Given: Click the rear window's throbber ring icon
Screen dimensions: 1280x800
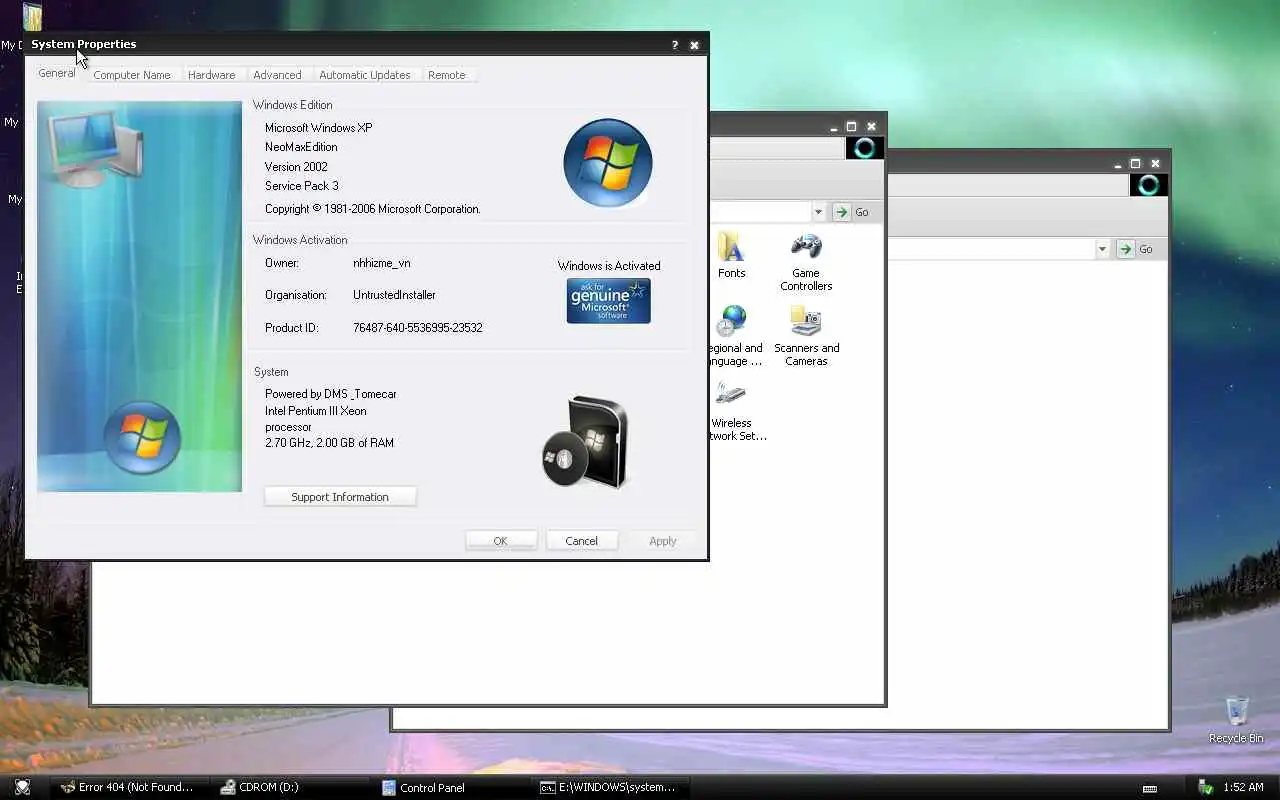Looking at the screenshot, I should tap(1149, 185).
